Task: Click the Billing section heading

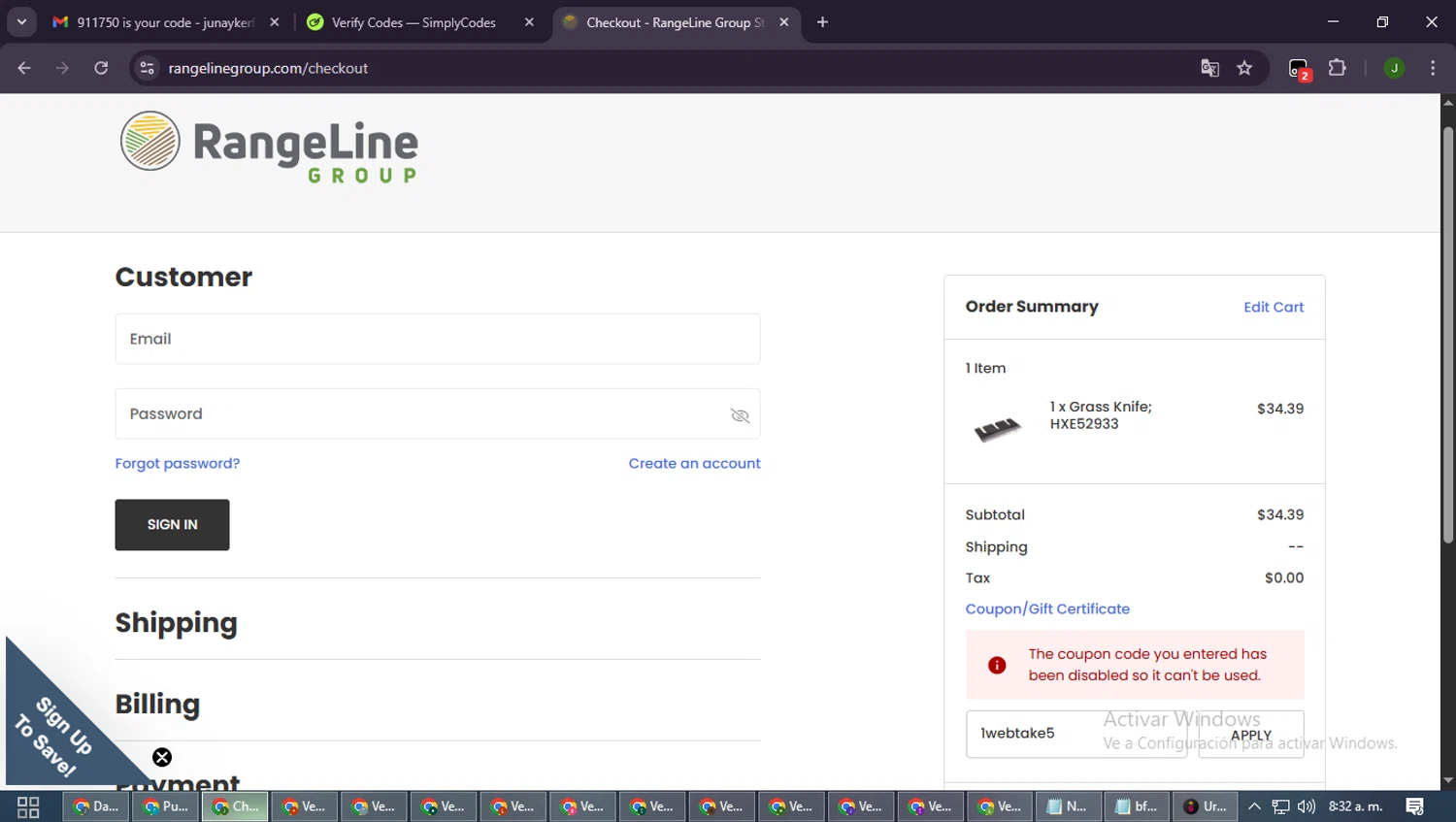Action: 157,704
